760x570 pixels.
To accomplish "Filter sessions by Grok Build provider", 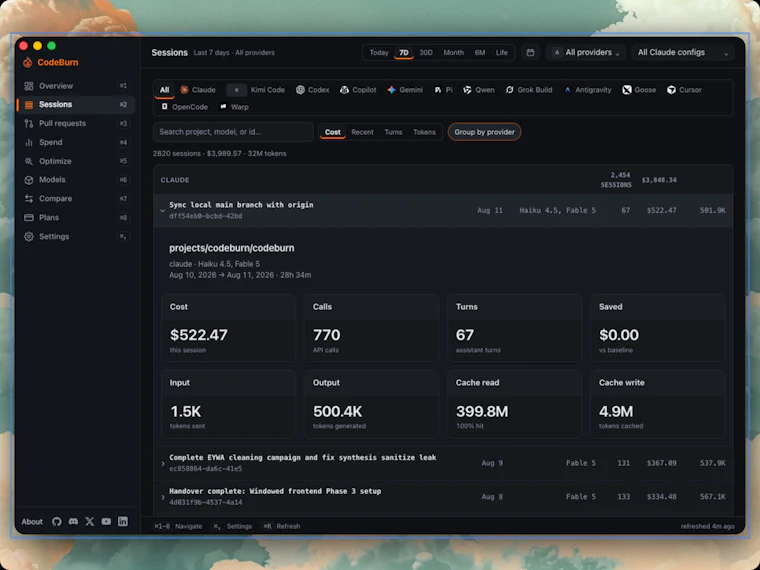I will pyautogui.click(x=529, y=90).
